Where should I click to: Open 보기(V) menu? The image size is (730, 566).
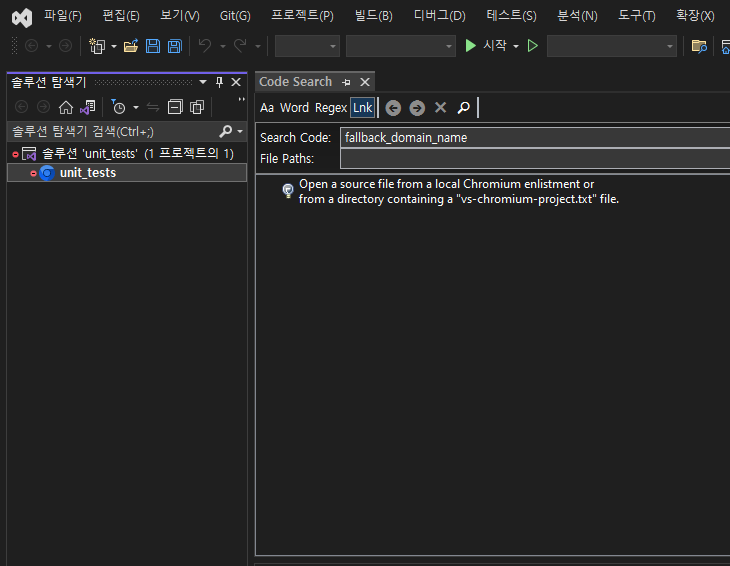pos(180,16)
